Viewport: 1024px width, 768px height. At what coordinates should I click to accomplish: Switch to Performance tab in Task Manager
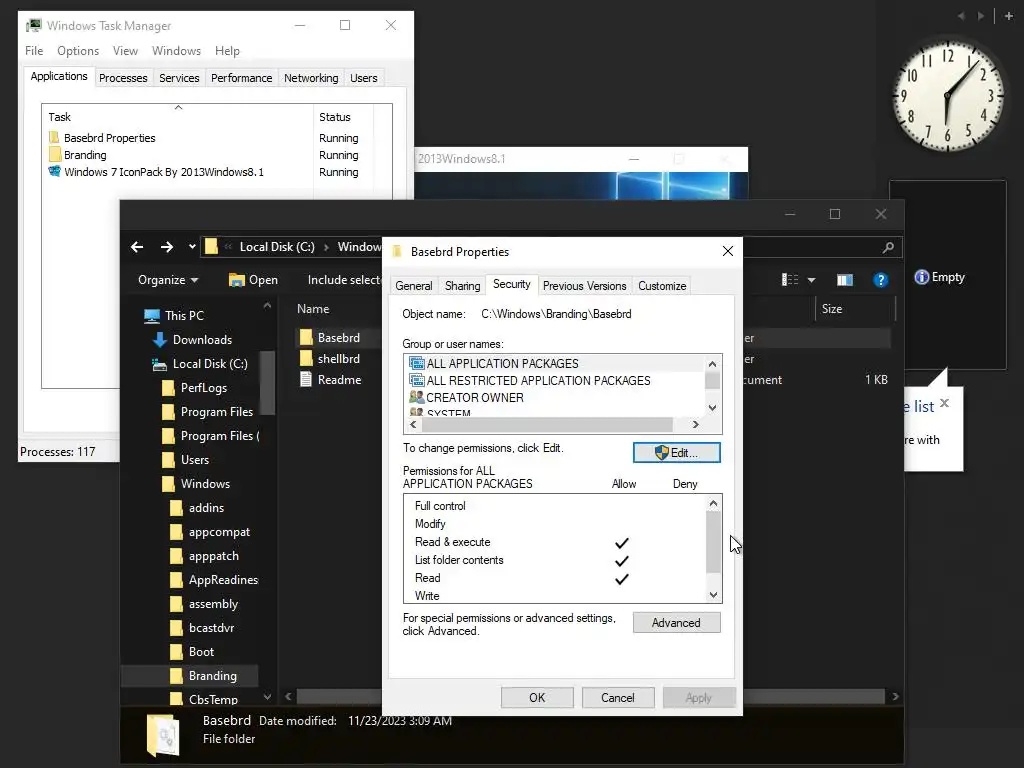pyautogui.click(x=242, y=78)
